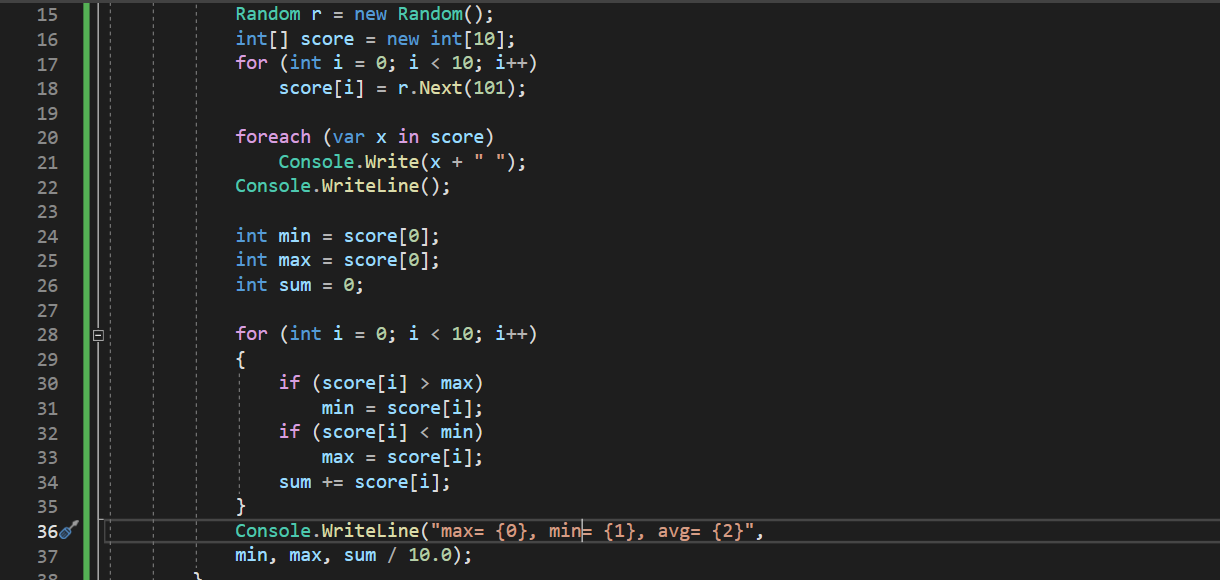Click line number 37 in the margin
The height and width of the screenshot is (580, 1220).
(47, 555)
